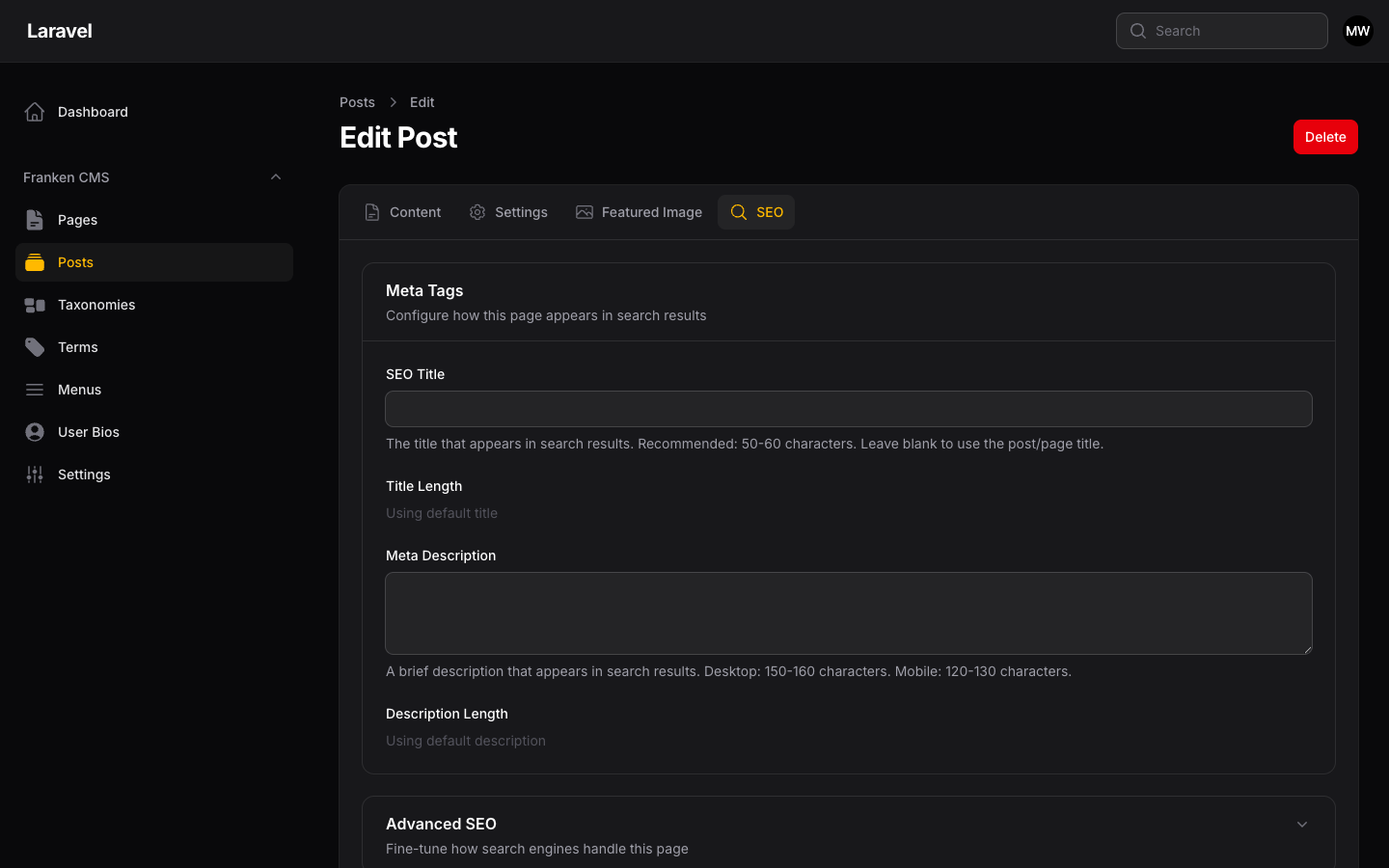Open Settings via the sliders icon
The width and height of the screenshot is (1389, 868).
35,474
